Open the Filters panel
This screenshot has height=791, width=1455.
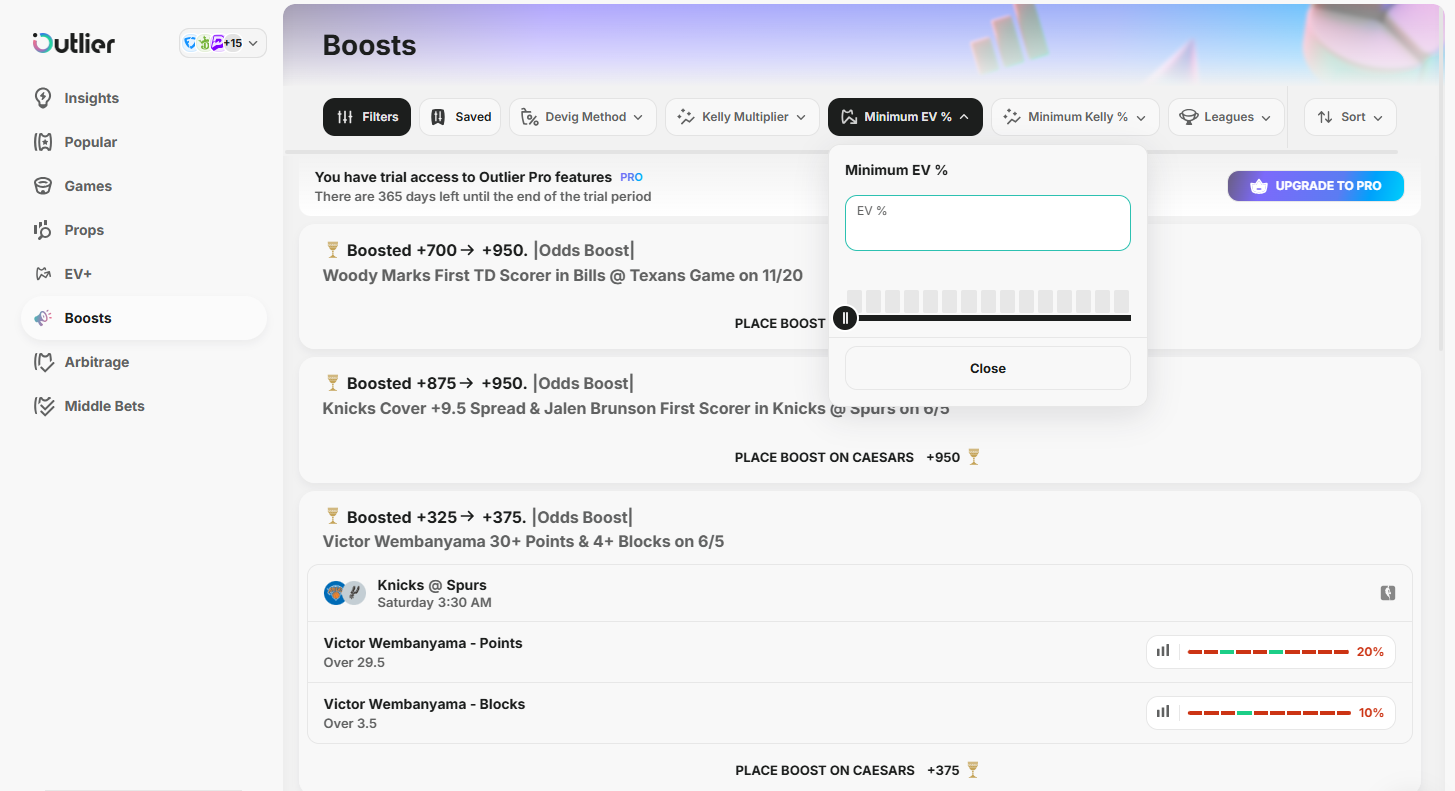coord(367,117)
